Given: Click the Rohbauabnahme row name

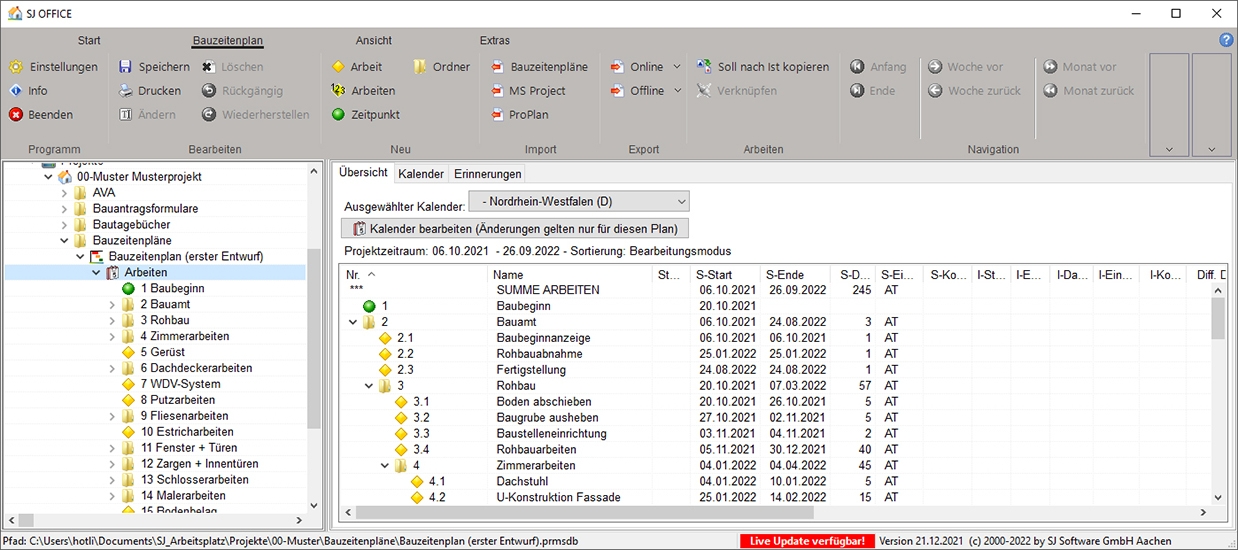Looking at the screenshot, I should [539, 354].
